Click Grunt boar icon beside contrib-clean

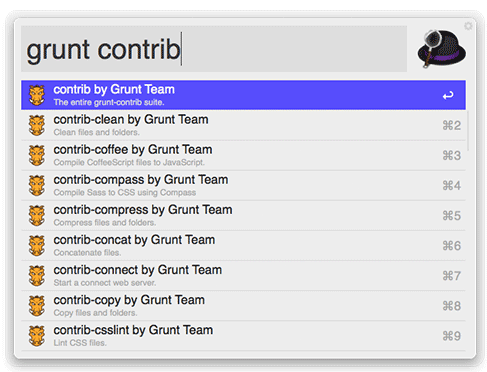click(37, 125)
